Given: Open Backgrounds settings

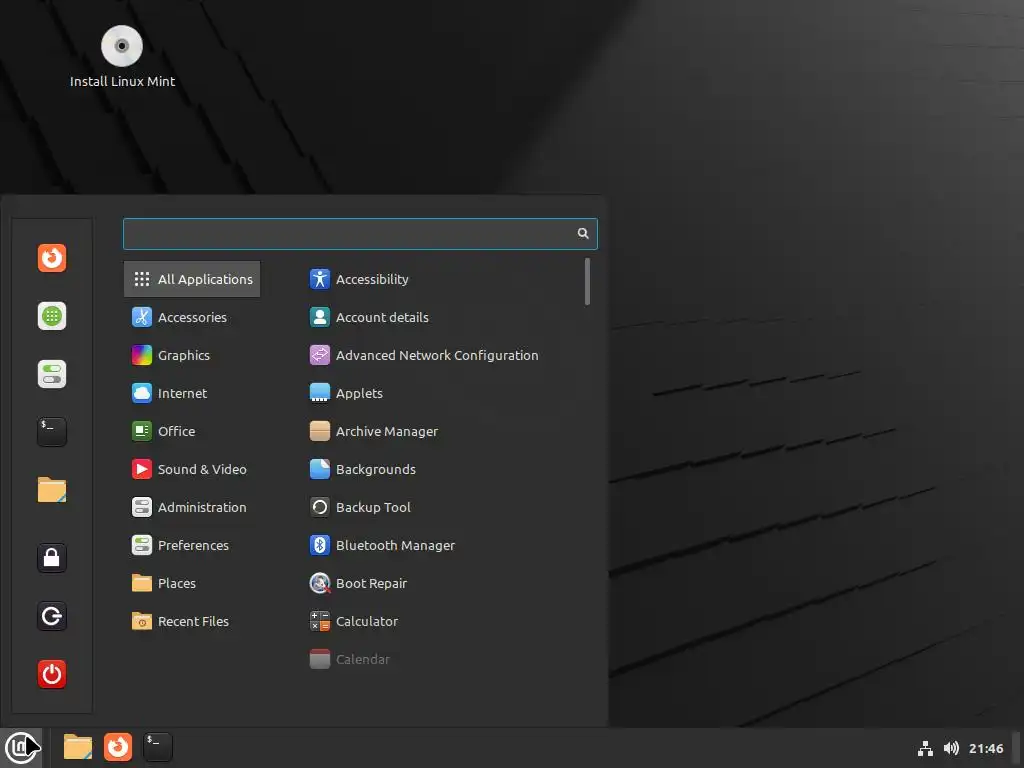Looking at the screenshot, I should click(441, 469).
